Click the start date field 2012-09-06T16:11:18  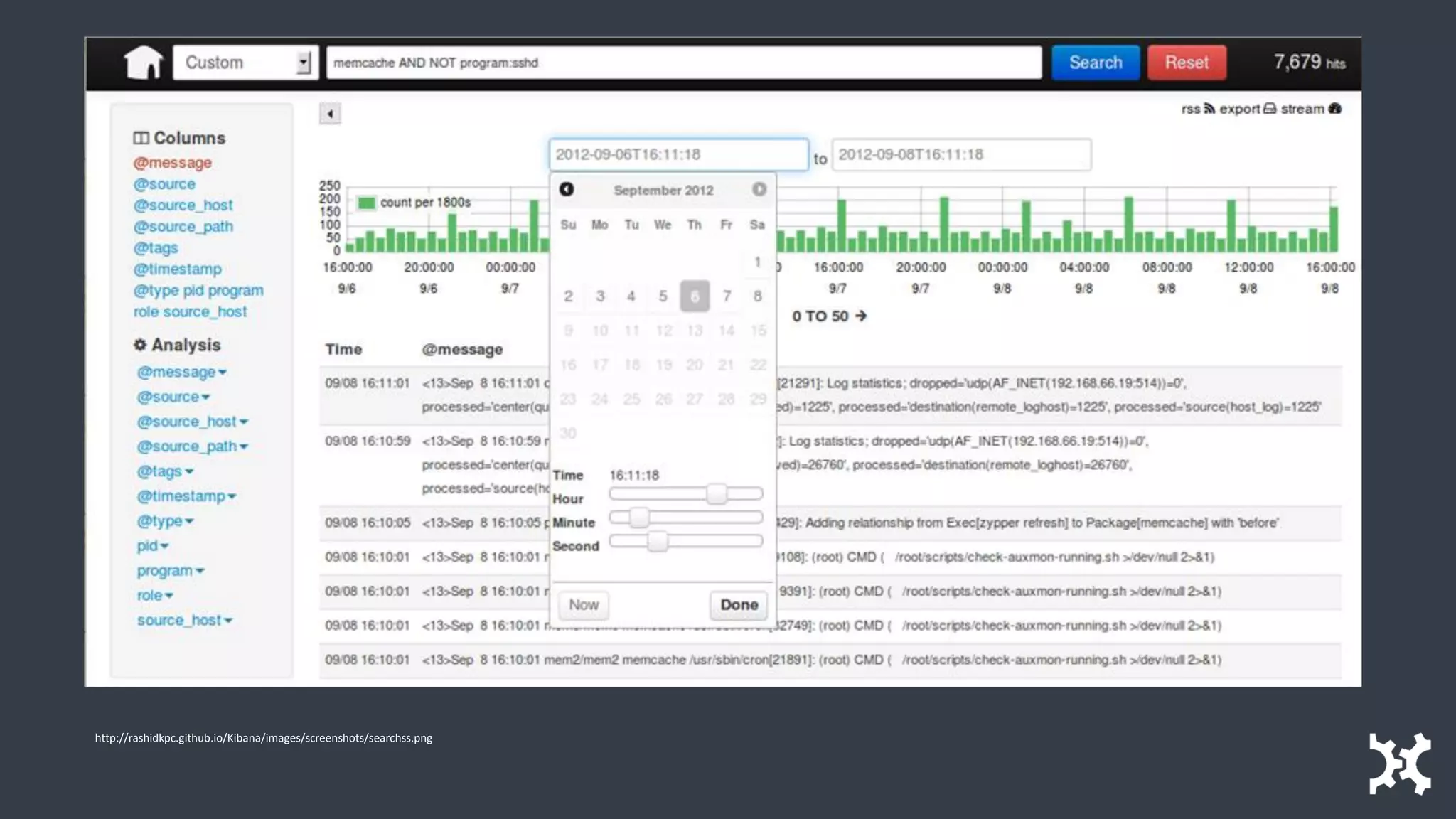[x=679, y=154]
